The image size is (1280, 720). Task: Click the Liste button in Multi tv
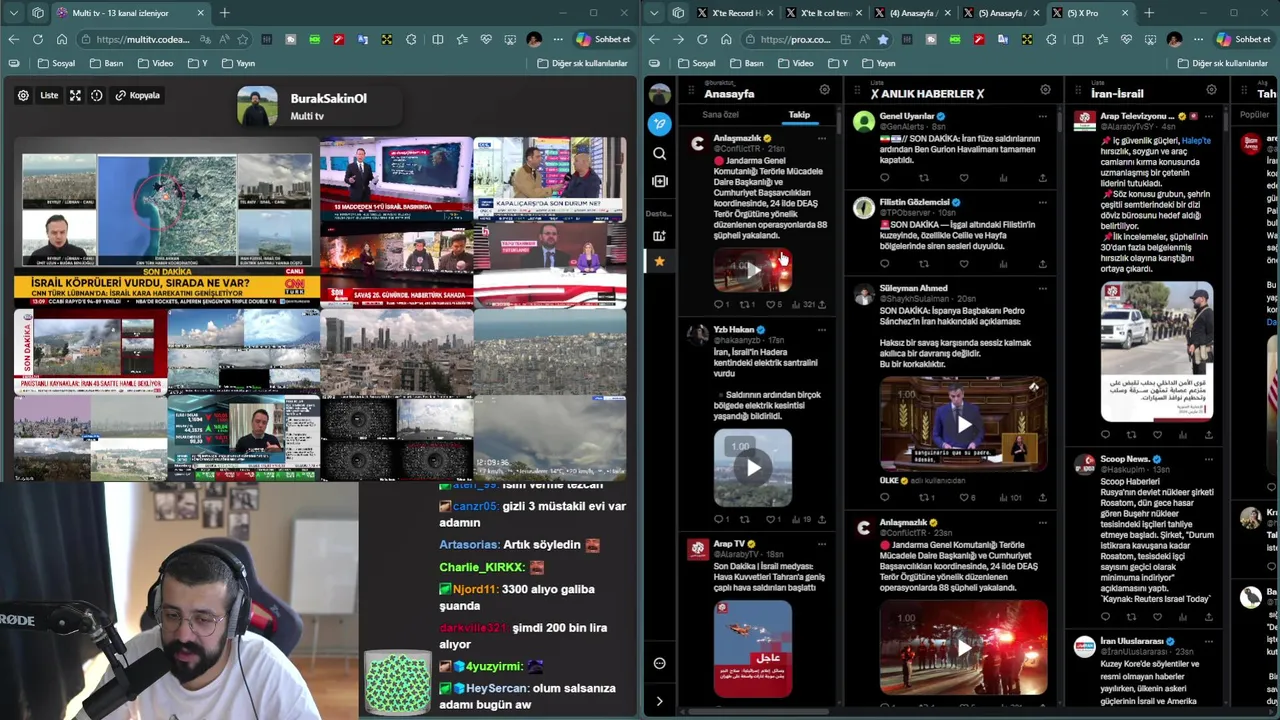[x=49, y=95]
